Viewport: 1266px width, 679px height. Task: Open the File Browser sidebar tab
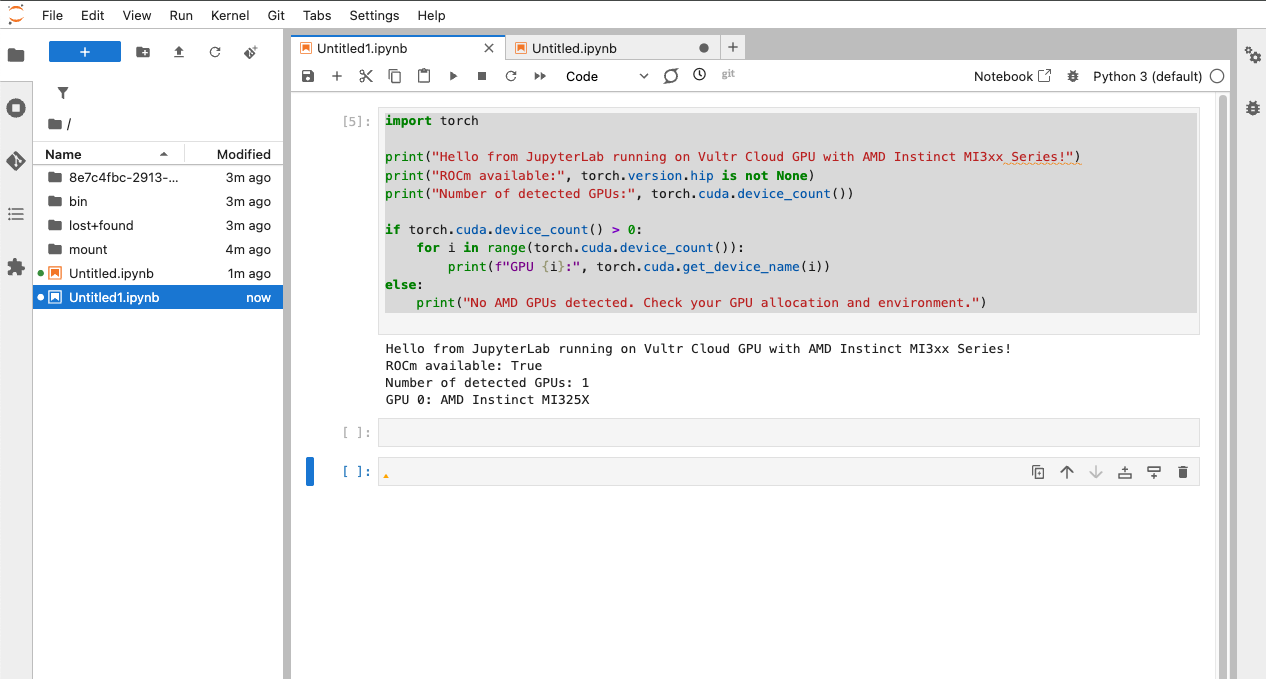click(16, 55)
